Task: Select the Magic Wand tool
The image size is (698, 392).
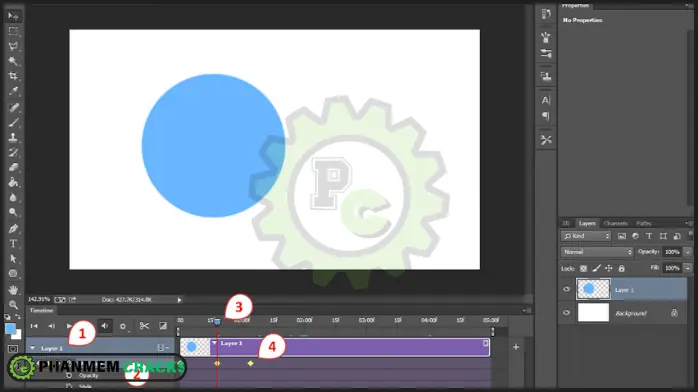Action: coord(13,61)
